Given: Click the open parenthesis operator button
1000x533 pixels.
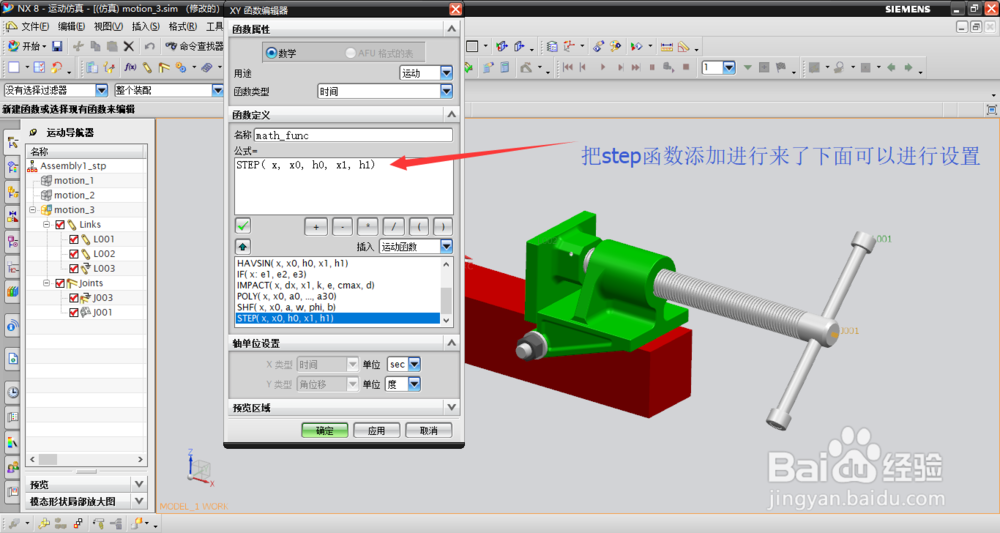Looking at the screenshot, I should tap(418, 226).
